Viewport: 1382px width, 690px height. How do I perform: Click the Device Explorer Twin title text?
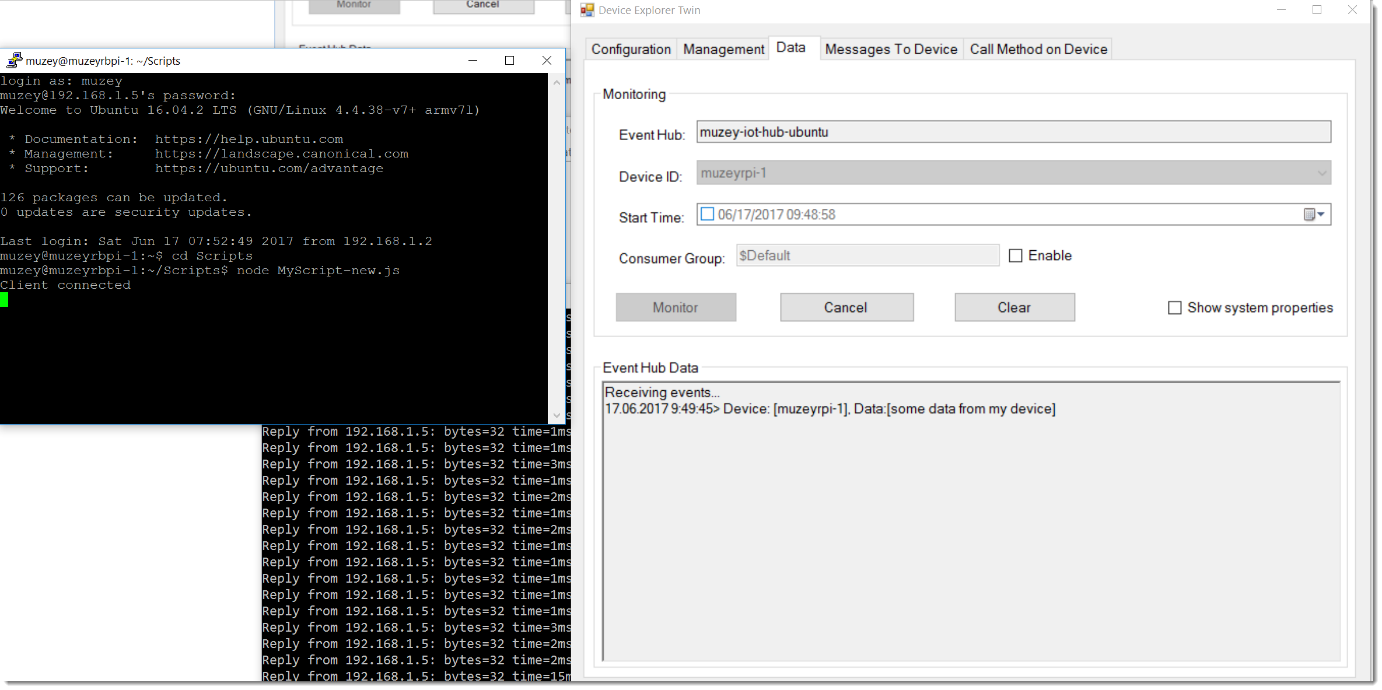[x=649, y=10]
